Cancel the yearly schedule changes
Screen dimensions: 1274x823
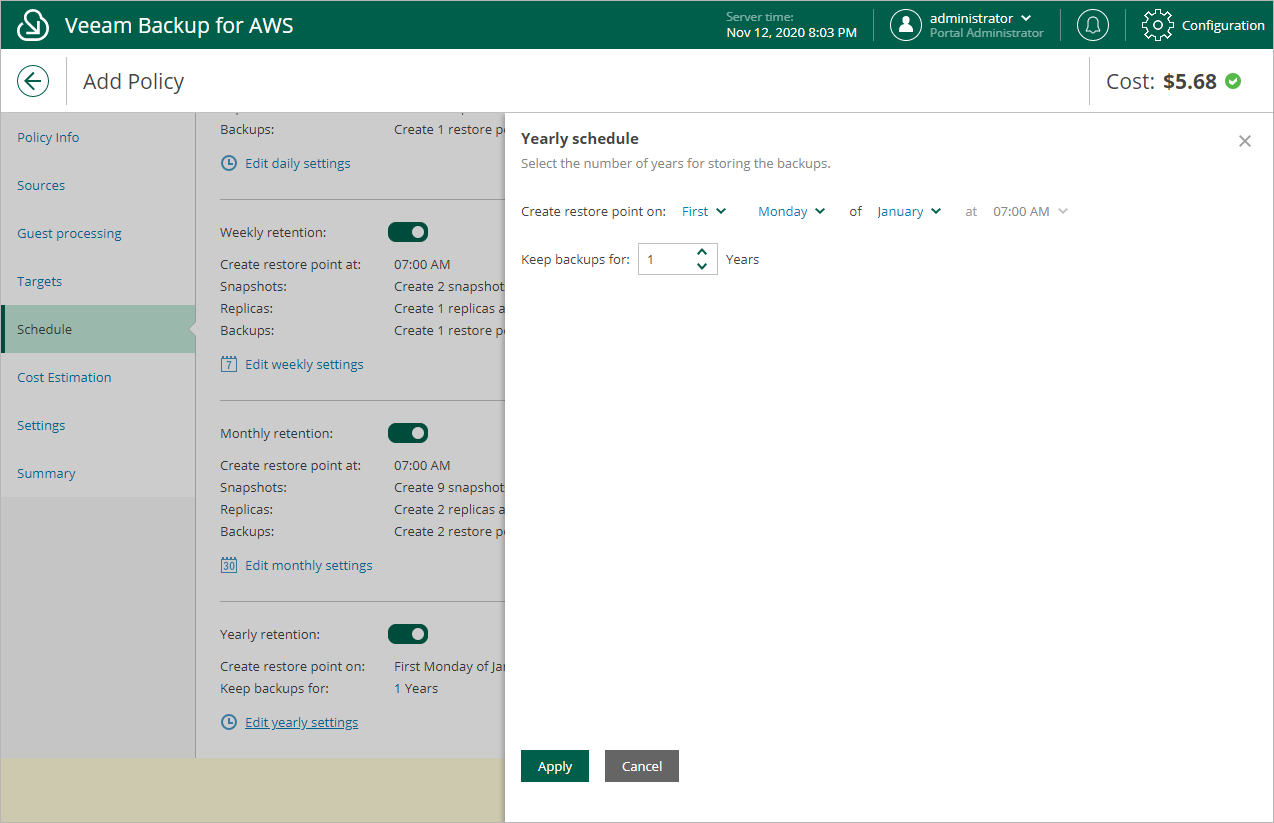pyautogui.click(x=642, y=766)
